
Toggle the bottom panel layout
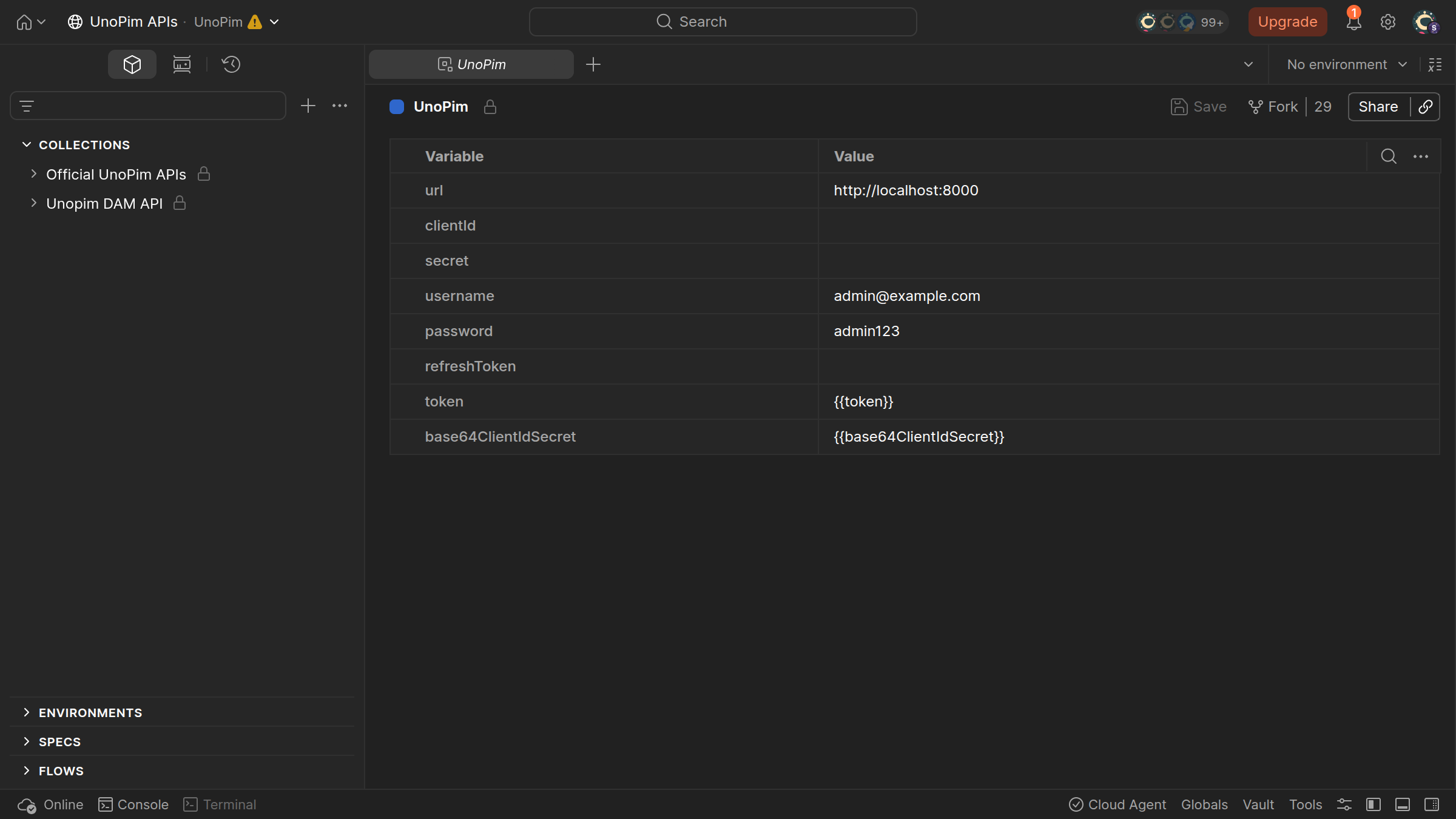point(1403,804)
